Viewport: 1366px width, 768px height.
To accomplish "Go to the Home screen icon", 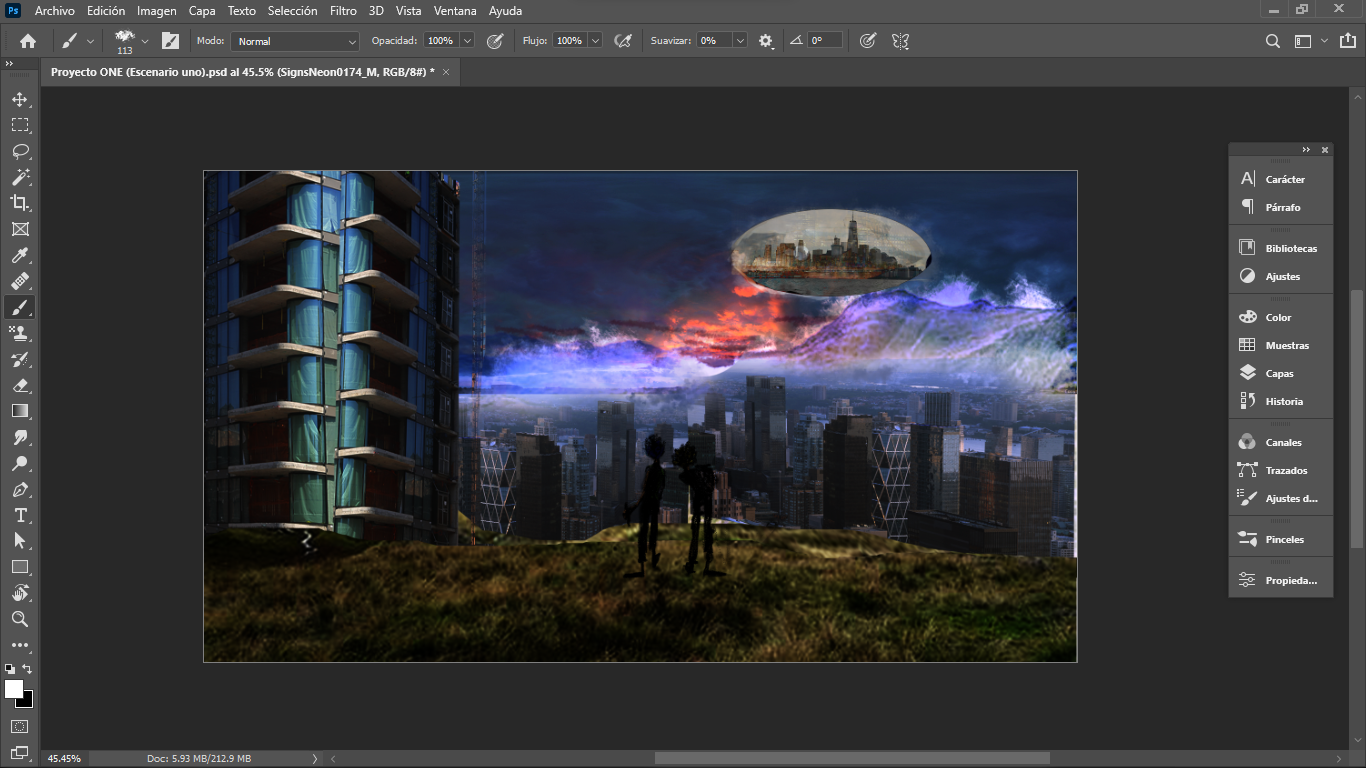I will pyautogui.click(x=28, y=41).
